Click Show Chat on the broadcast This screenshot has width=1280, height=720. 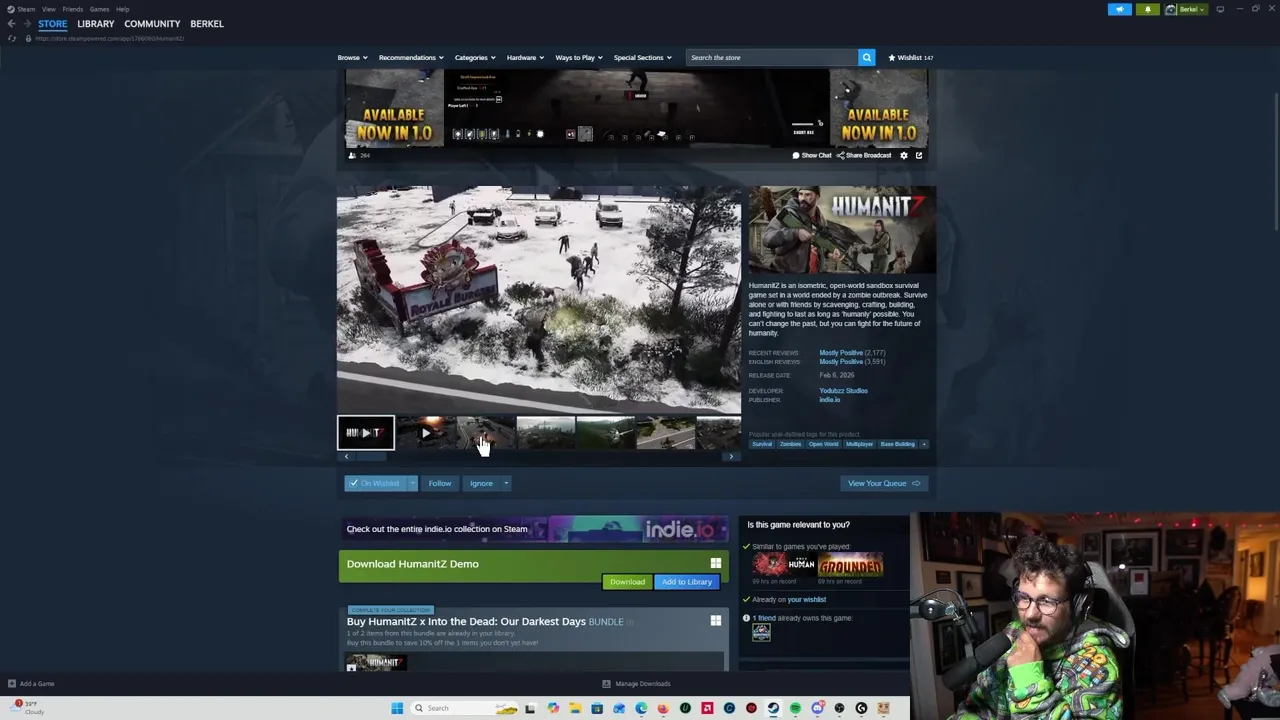(x=812, y=155)
